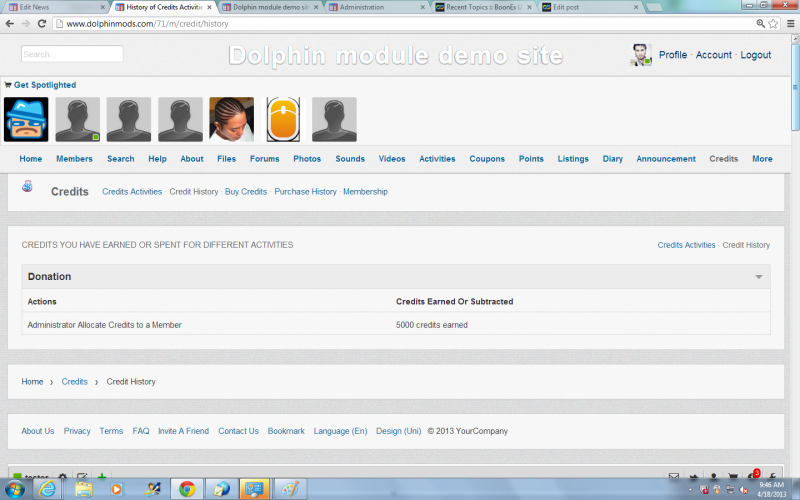
Task: Open Windows Explorer folder from the taskbar
Action: pos(83,489)
